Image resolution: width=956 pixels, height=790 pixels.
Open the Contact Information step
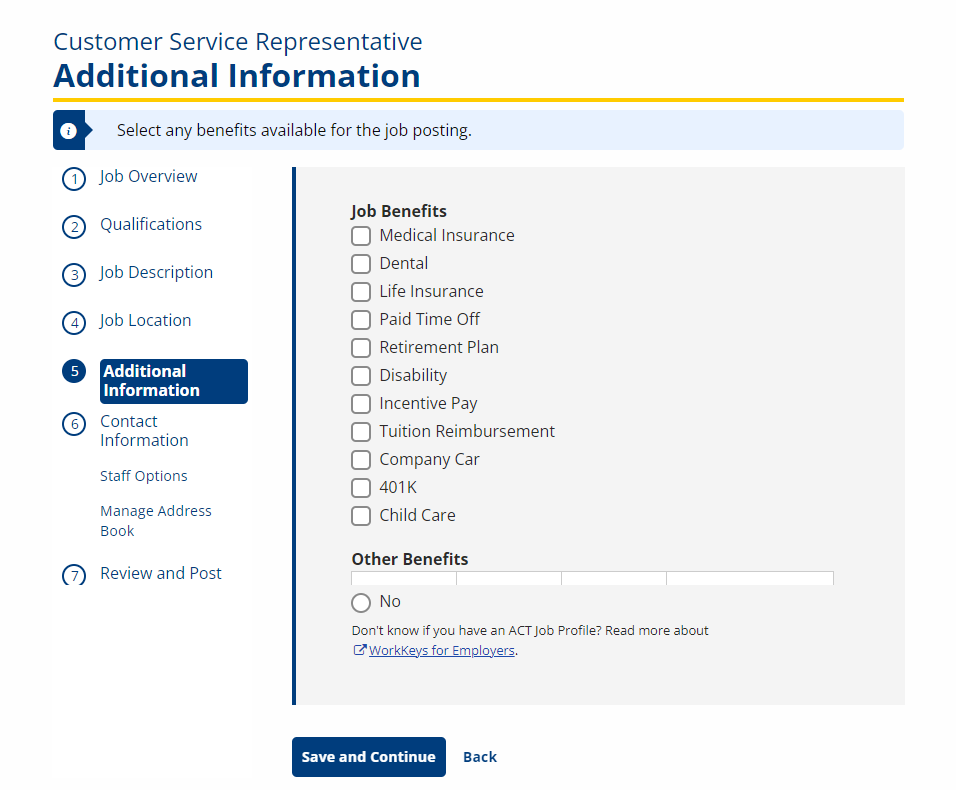(x=144, y=431)
